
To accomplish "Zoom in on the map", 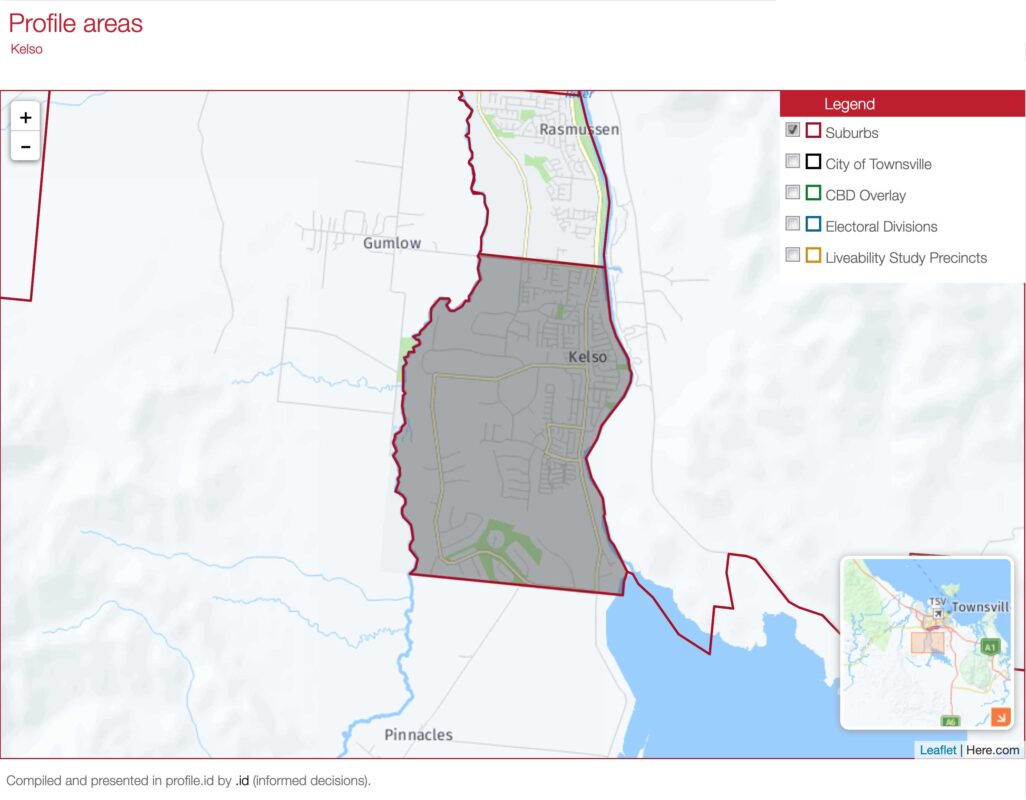I will coord(25,117).
